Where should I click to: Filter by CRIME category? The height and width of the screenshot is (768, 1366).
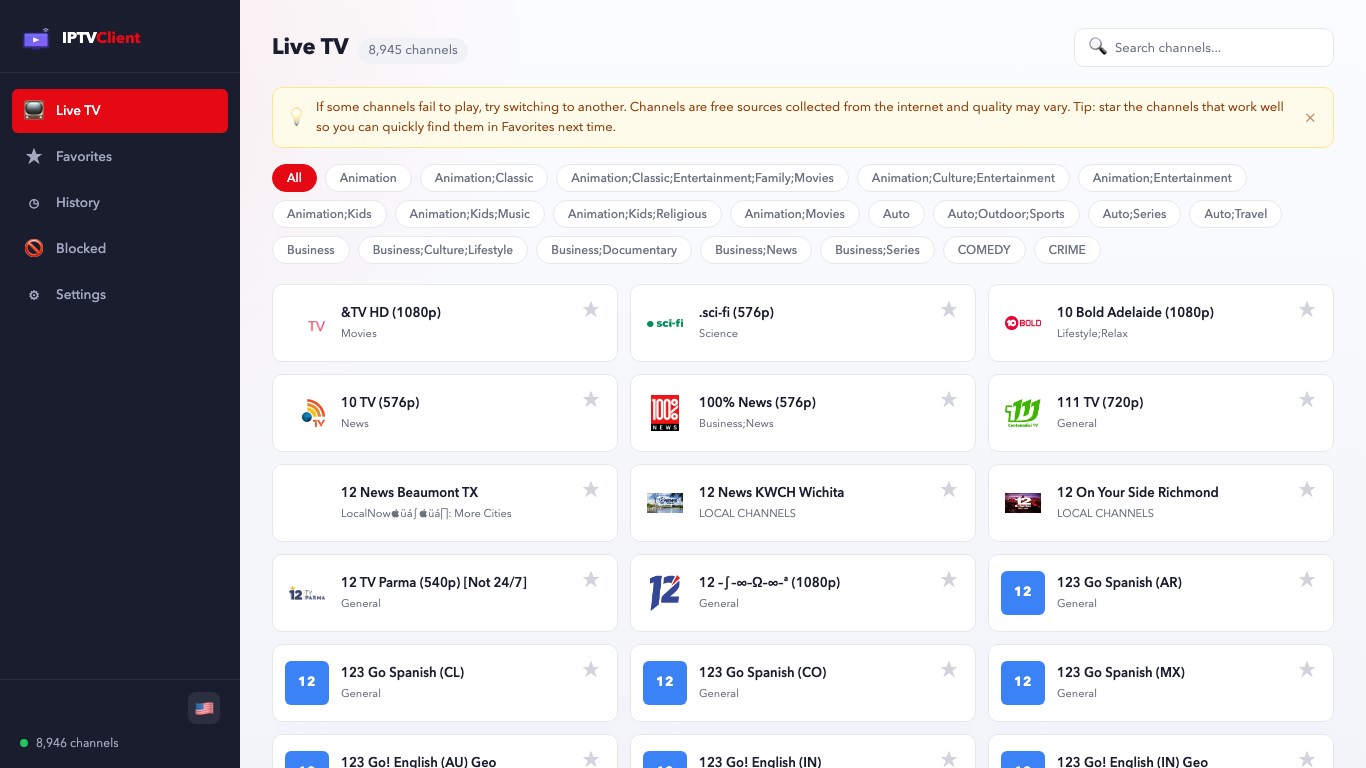(x=1067, y=250)
